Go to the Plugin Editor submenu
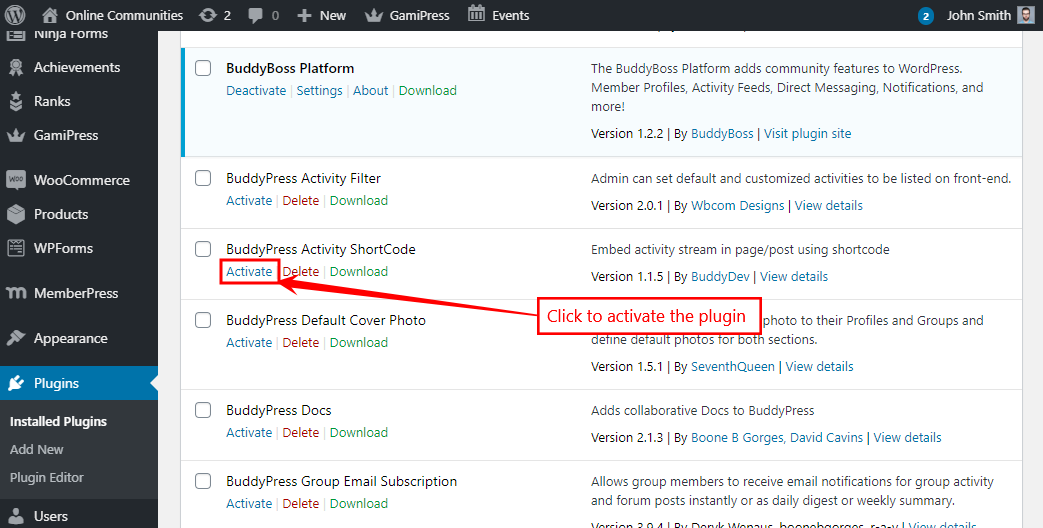This screenshot has height=528, width=1043. (x=47, y=477)
